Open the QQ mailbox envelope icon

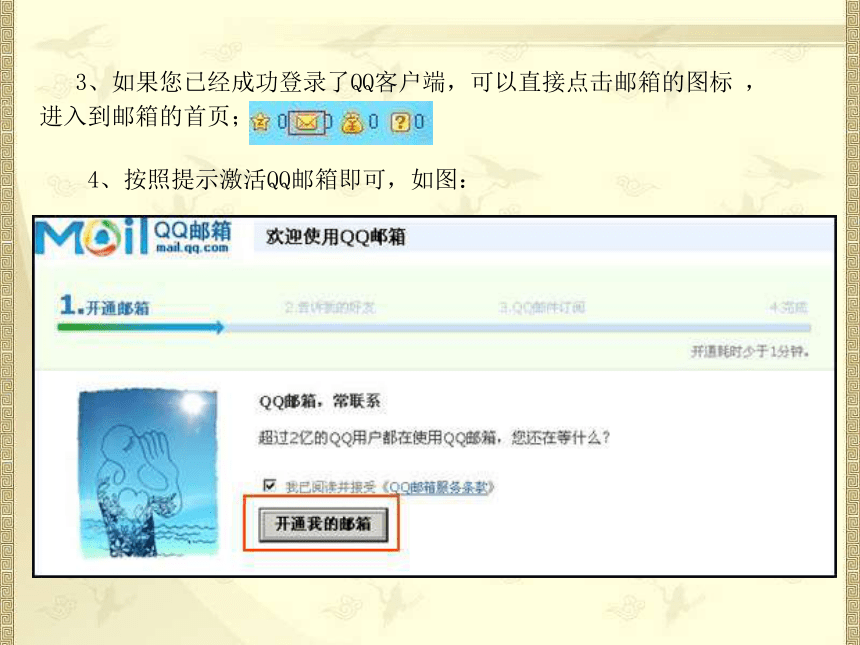pos(307,122)
